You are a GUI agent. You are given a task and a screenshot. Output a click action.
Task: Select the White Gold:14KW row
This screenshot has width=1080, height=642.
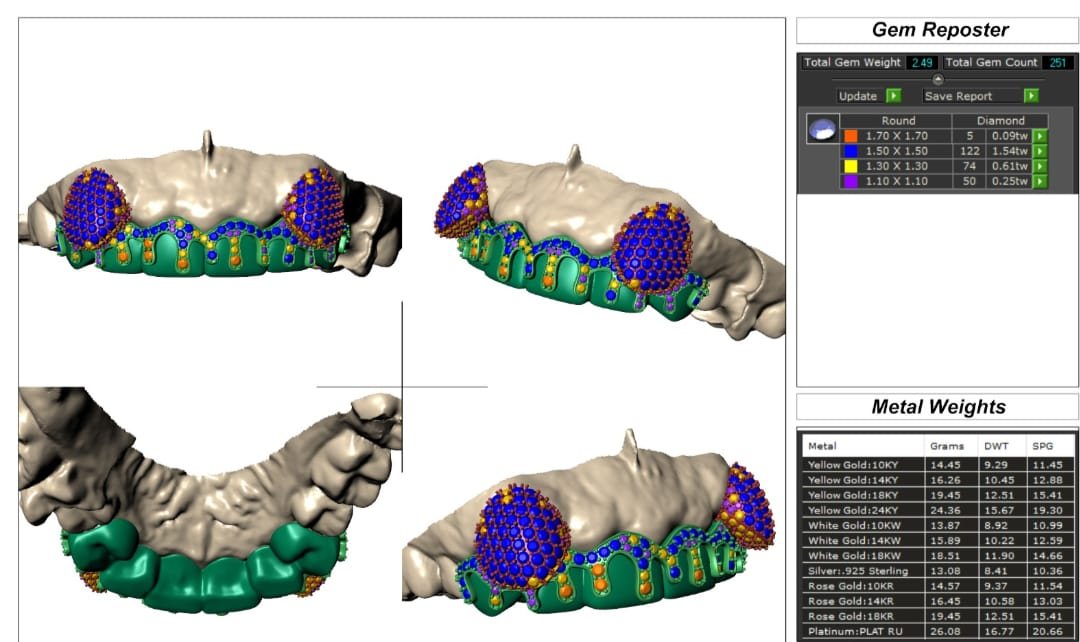938,541
